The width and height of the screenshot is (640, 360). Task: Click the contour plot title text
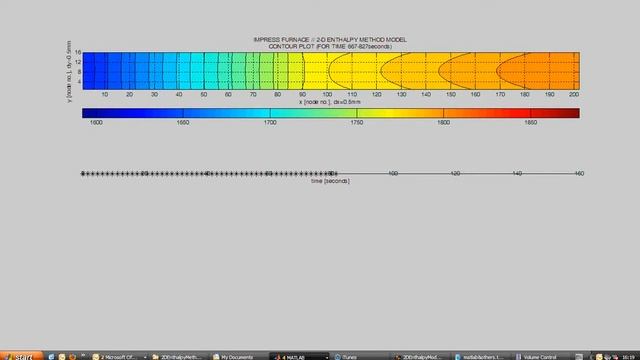[330, 43]
